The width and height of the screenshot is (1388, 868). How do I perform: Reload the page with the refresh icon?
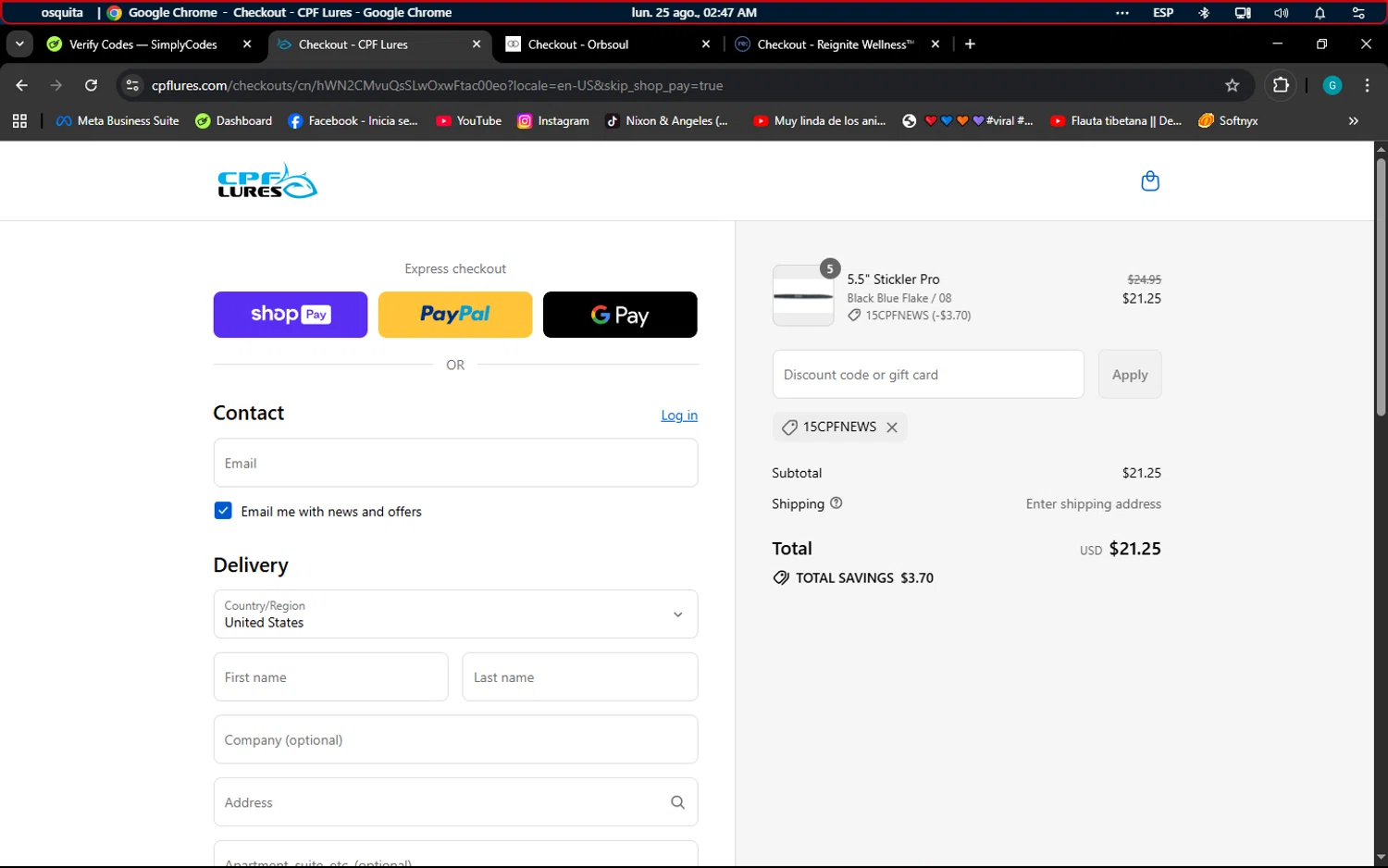[x=91, y=85]
